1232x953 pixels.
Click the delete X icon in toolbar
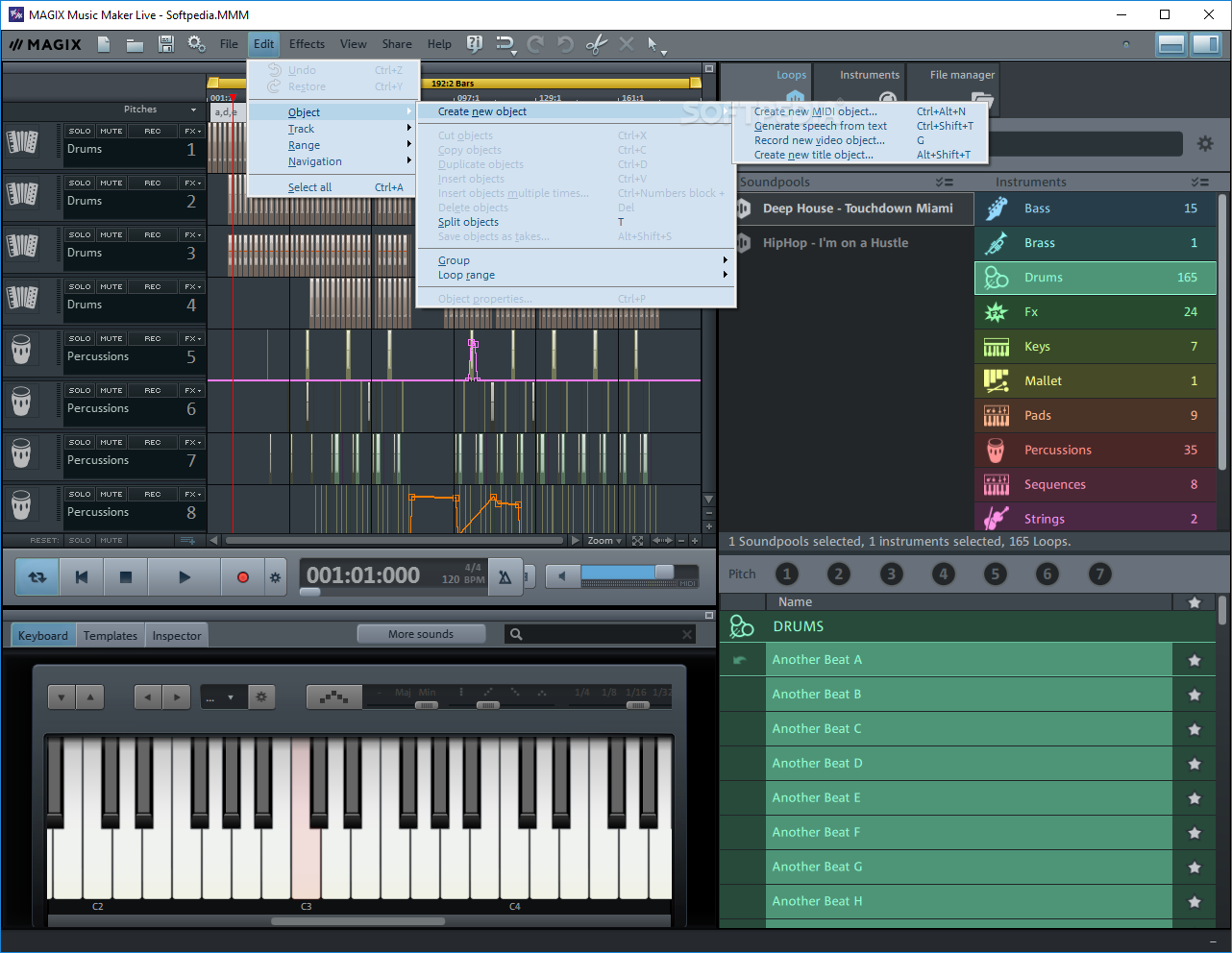pyautogui.click(x=627, y=44)
